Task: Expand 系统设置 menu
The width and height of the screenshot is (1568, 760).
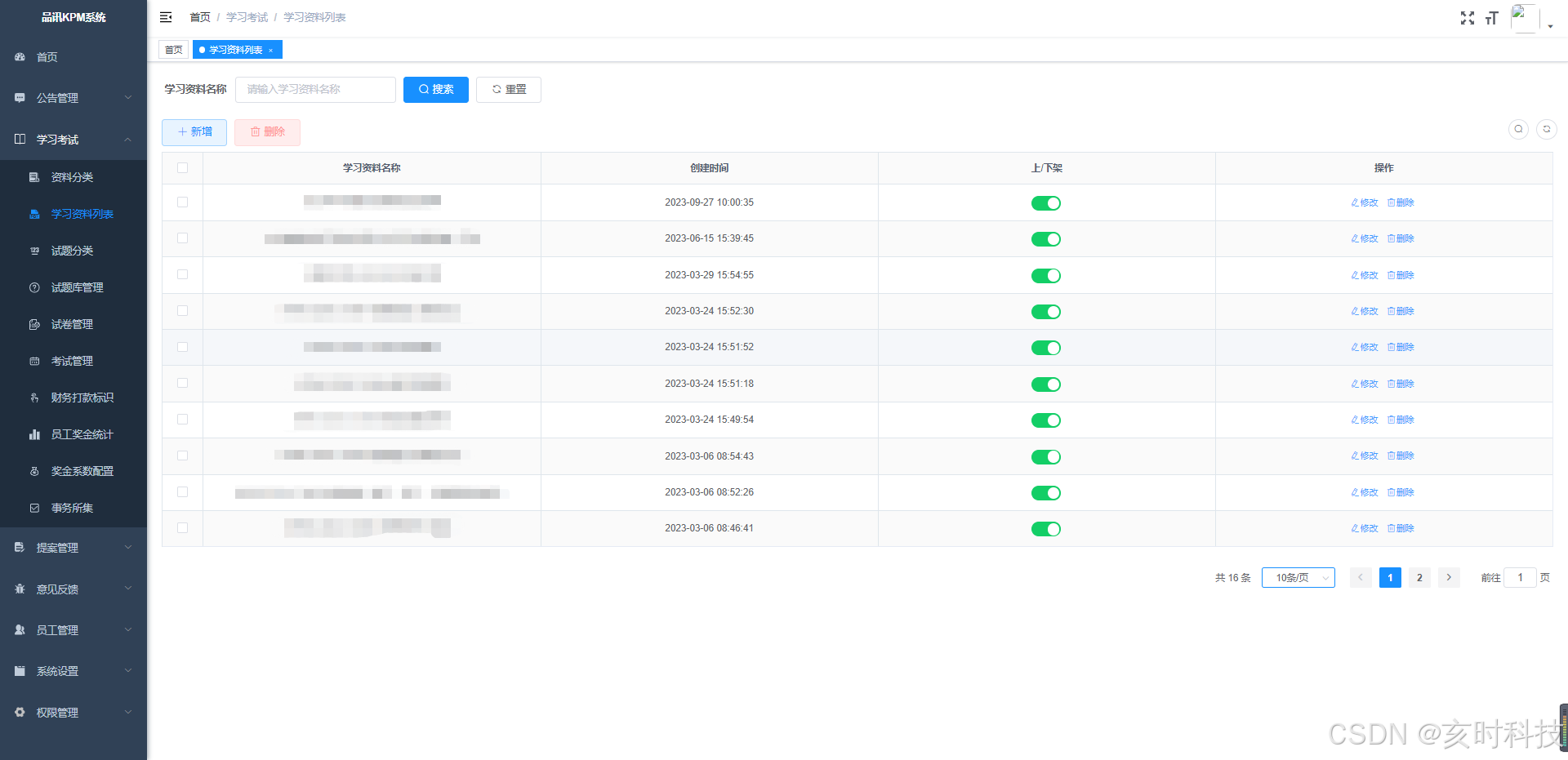Action: pyautogui.click(x=73, y=671)
